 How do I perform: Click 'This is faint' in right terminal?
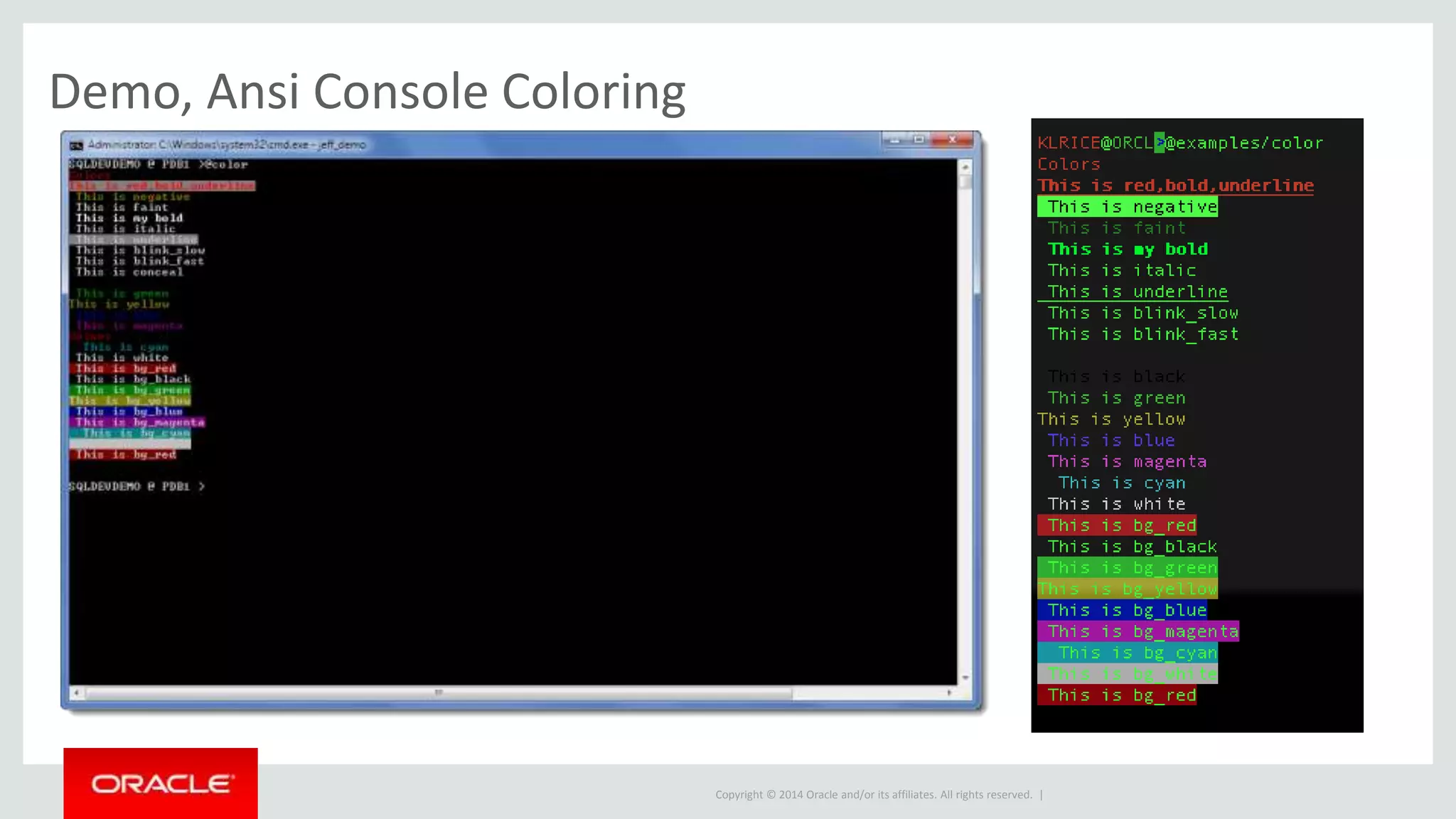1116,228
